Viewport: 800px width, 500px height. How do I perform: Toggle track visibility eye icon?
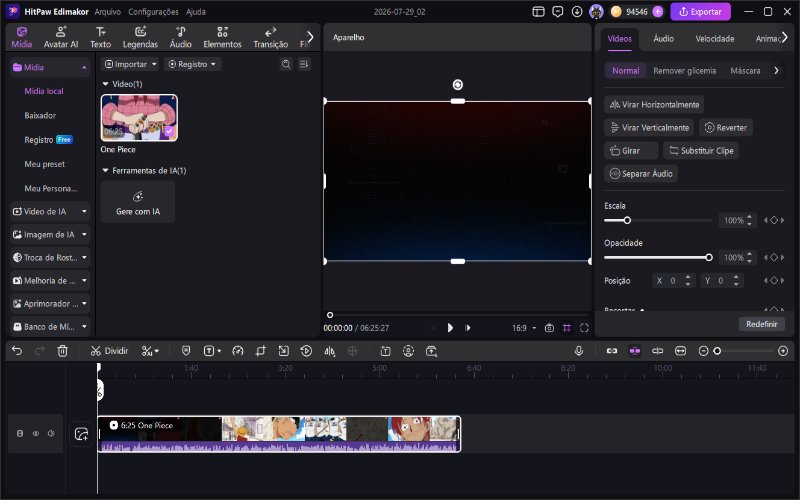[36, 434]
